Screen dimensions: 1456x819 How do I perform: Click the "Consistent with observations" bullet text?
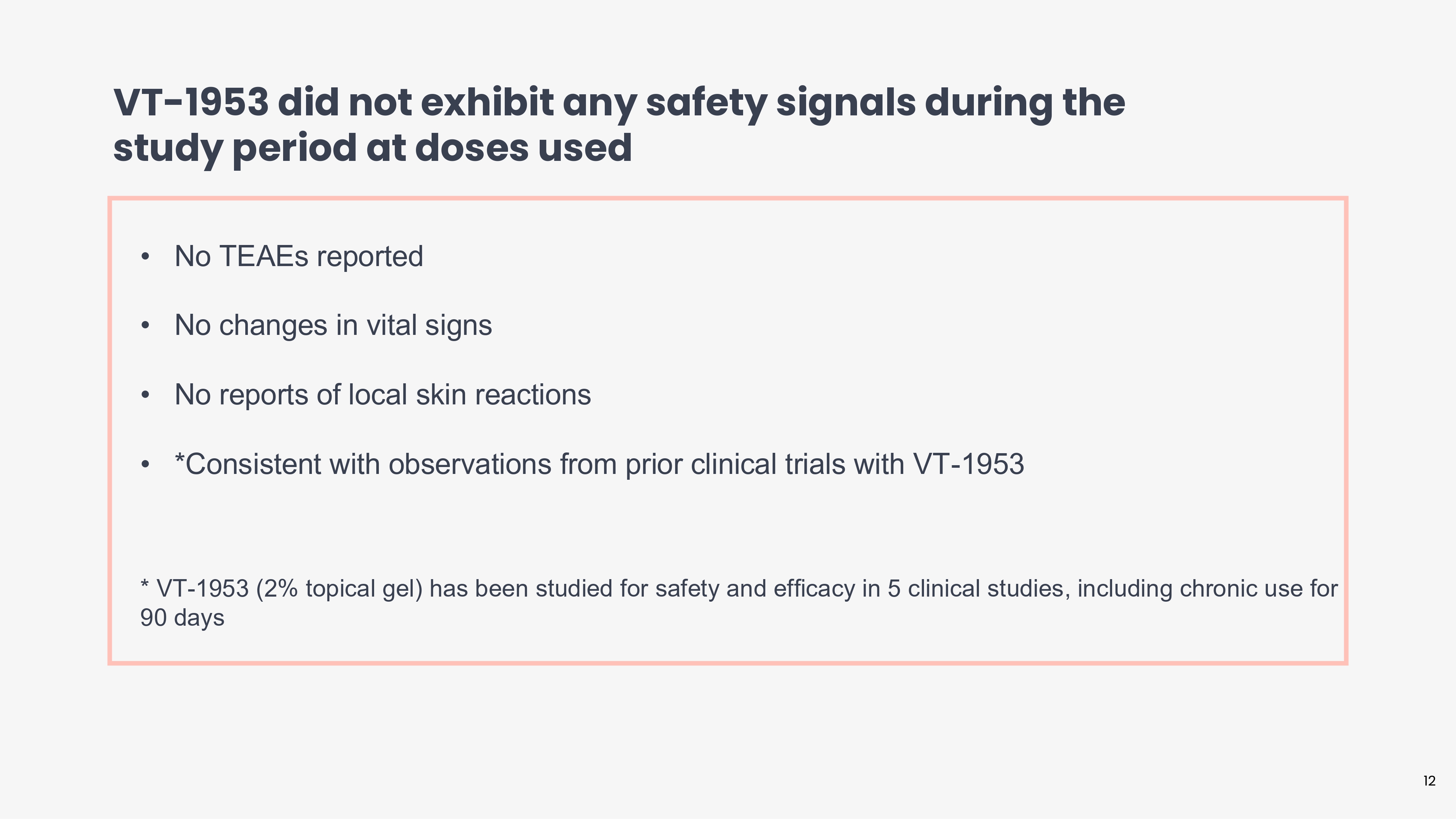point(599,464)
